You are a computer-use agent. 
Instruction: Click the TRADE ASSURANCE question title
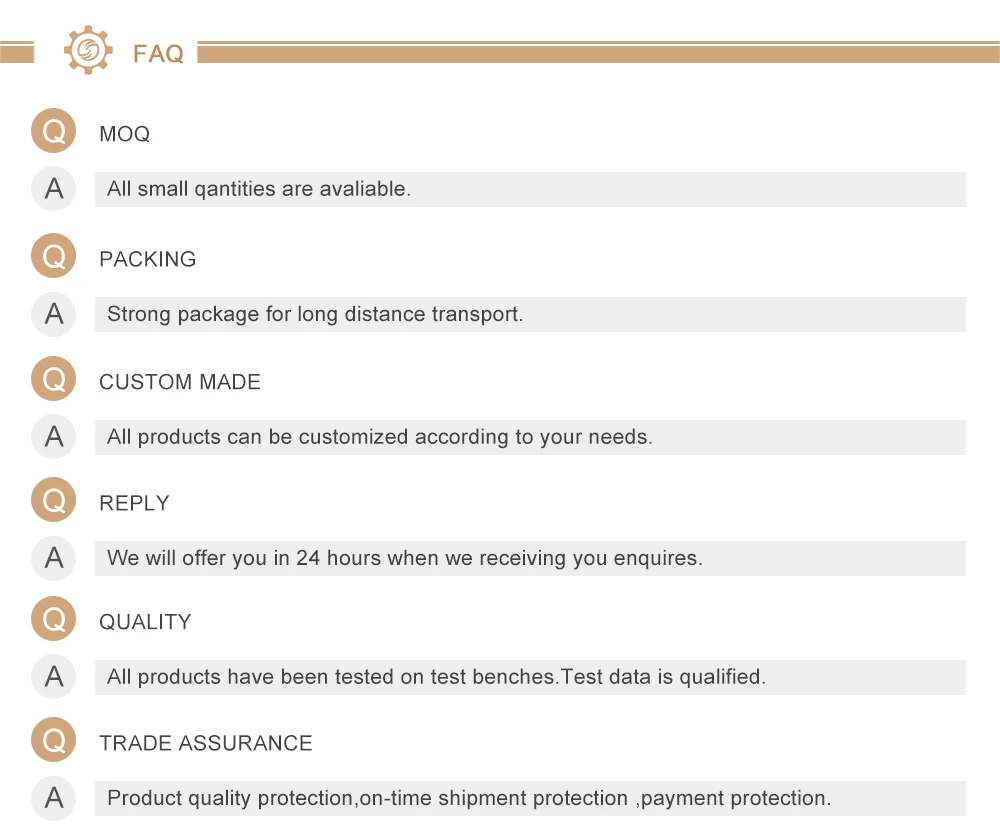(x=205, y=743)
